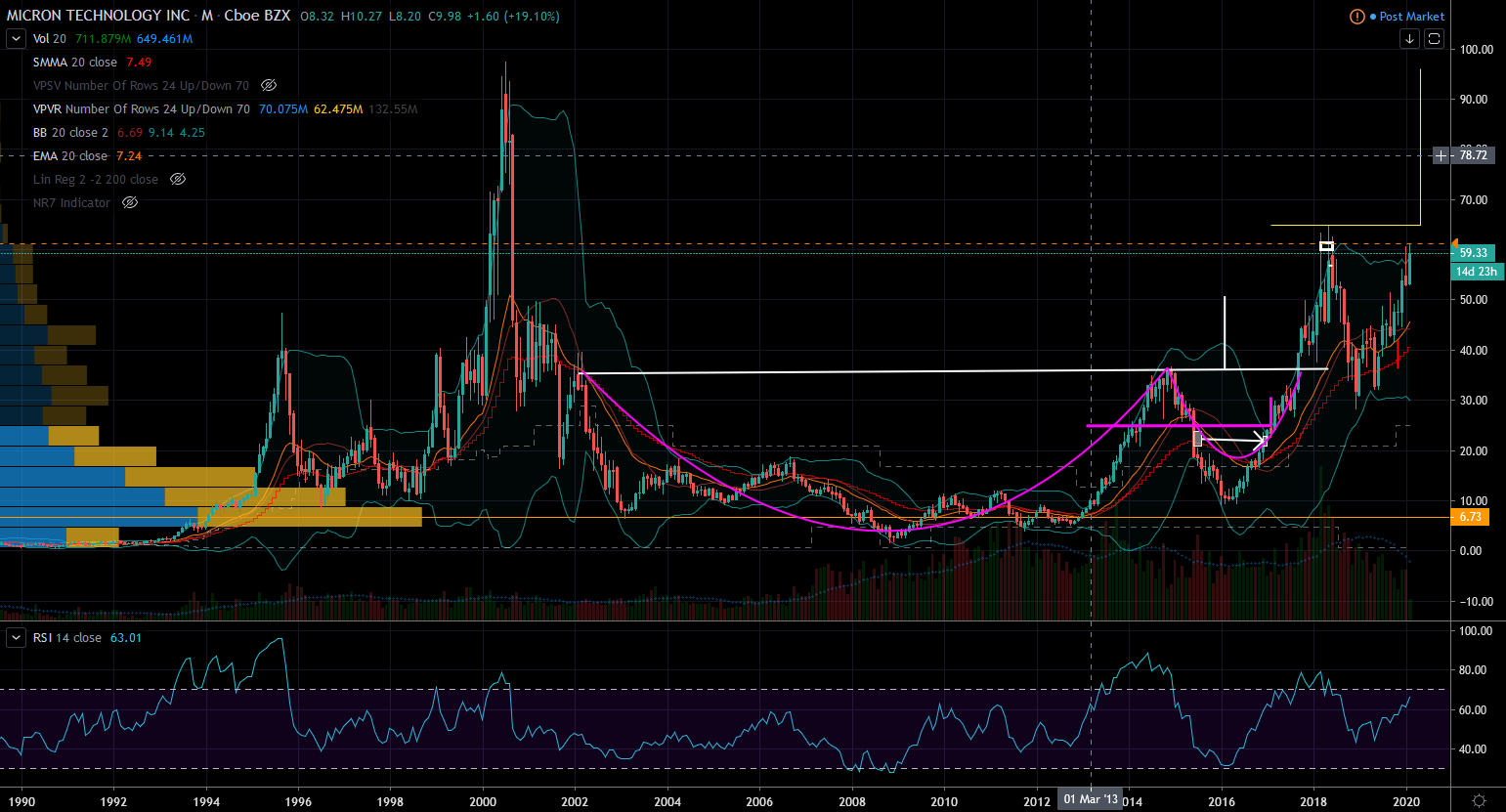Click the orange alert arrow on the price scale
The width and height of the screenshot is (1506, 812).
point(1454,243)
